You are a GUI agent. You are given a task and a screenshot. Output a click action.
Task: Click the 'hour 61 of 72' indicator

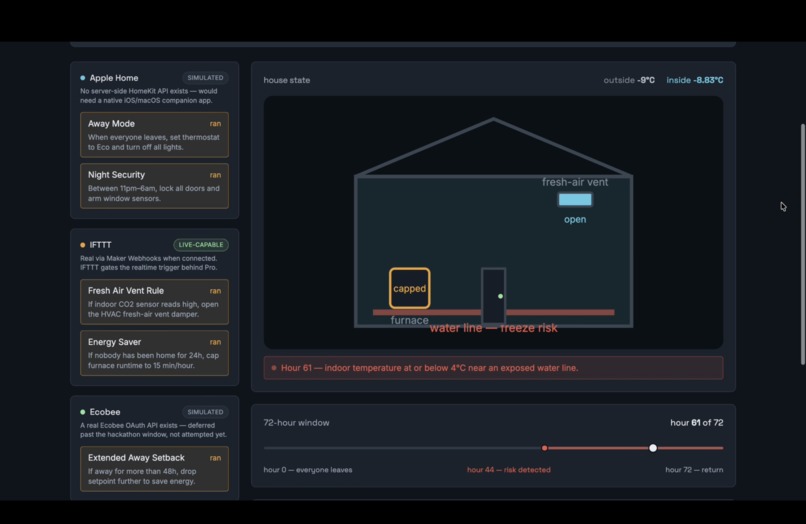point(697,423)
